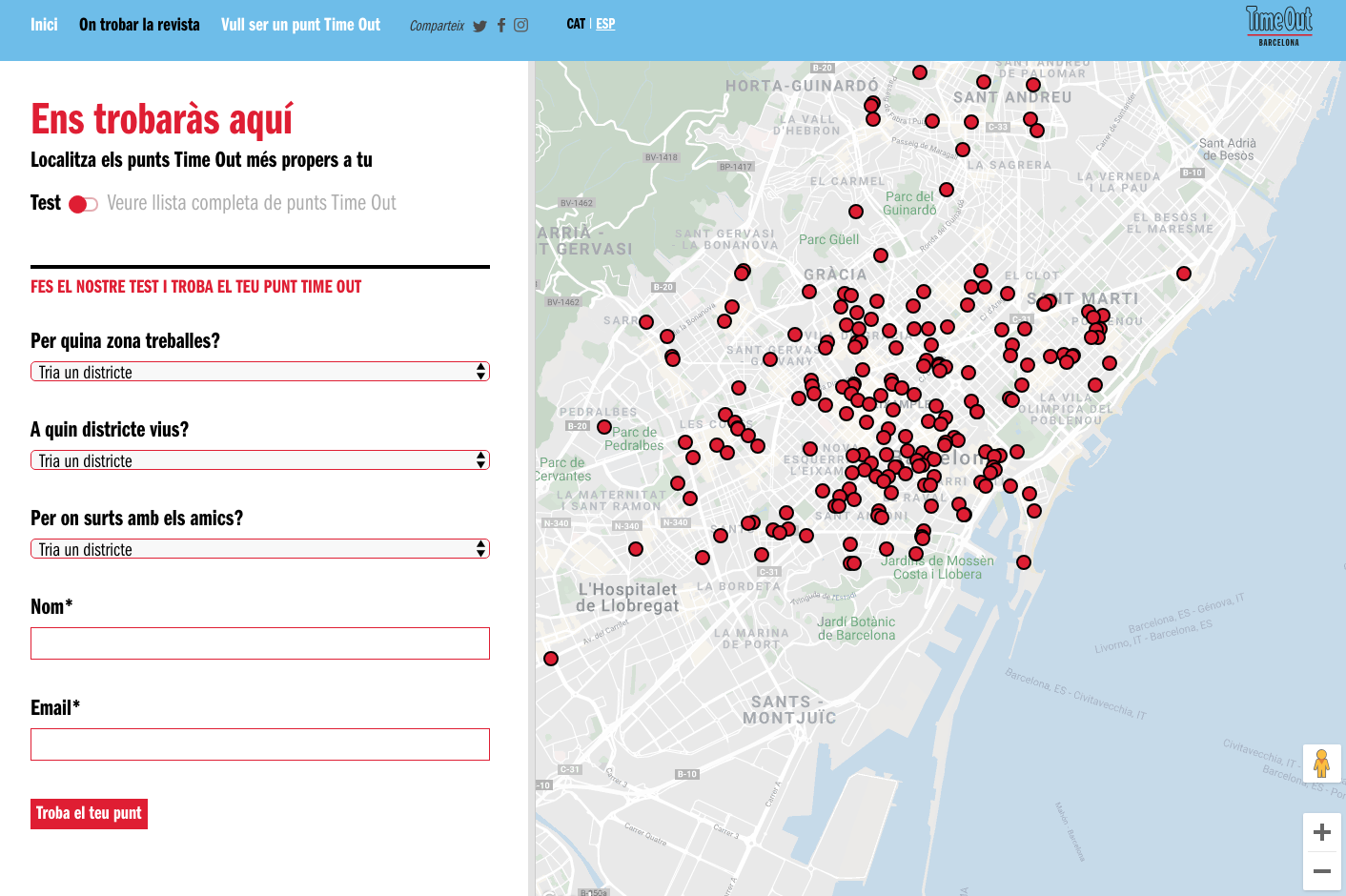Viewport: 1346px width, 896px height.
Task: Share via the Facebook icon
Action: (x=501, y=26)
